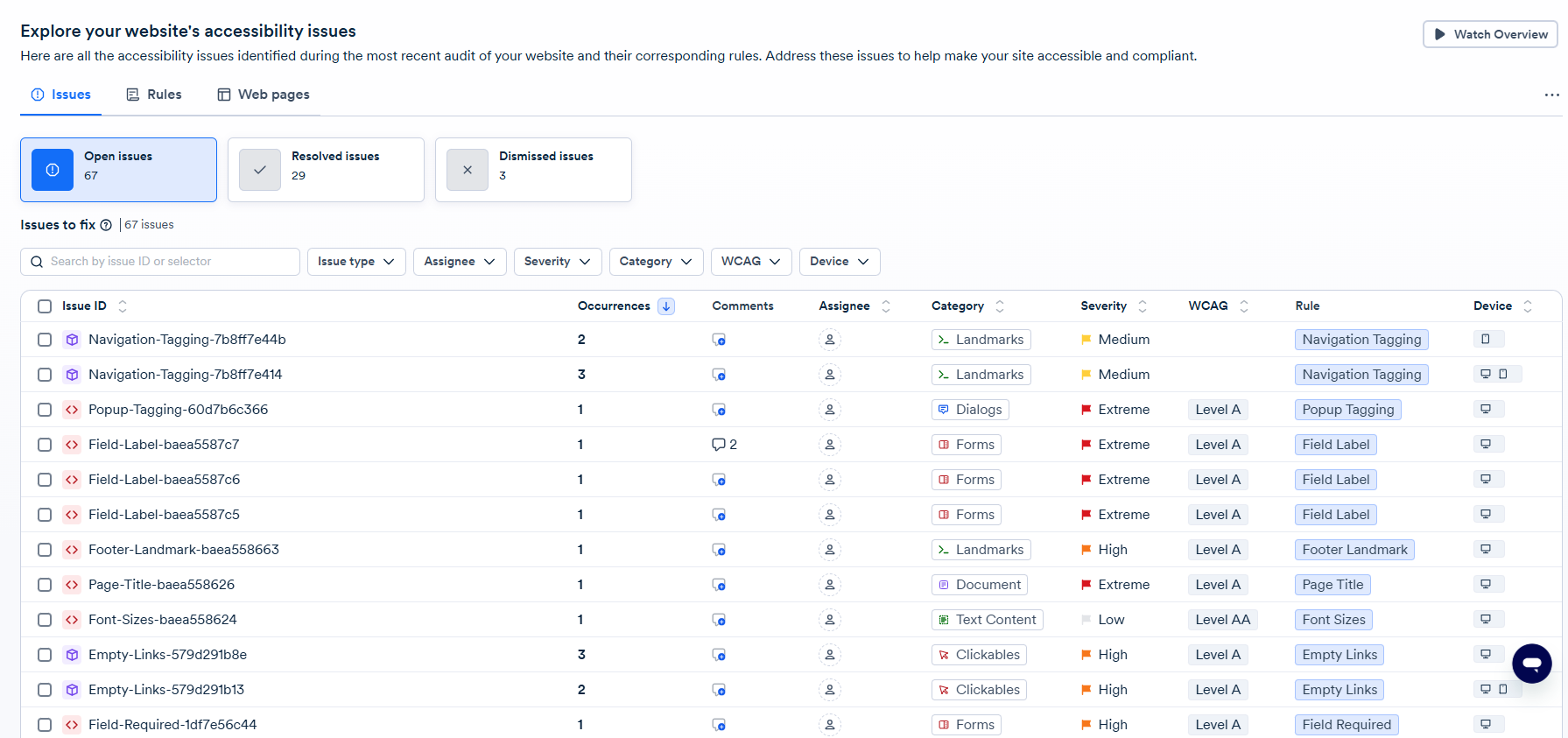
Task: Tick the Field-Label-baea5587c6 checkbox
Action: [45, 480]
